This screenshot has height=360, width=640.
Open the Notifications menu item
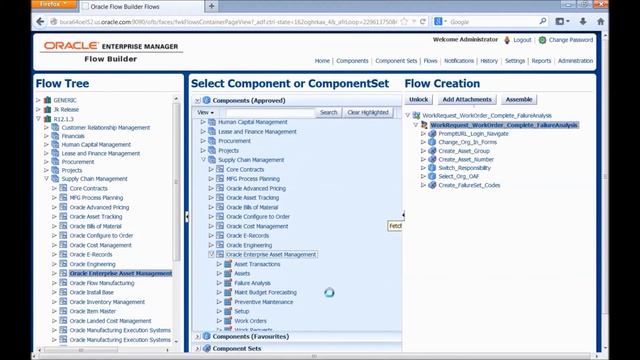pos(459,61)
